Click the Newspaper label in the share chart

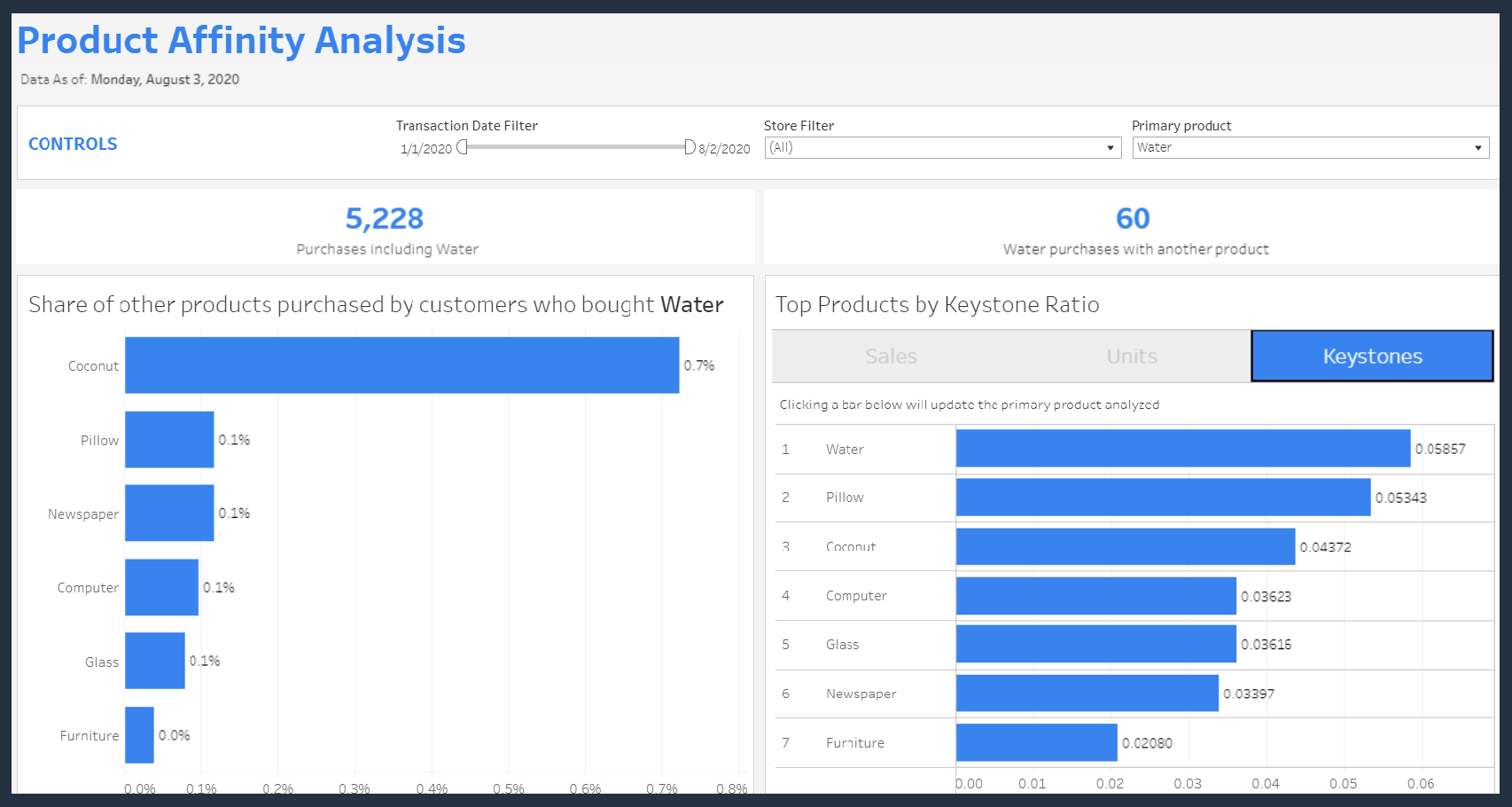click(x=82, y=513)
